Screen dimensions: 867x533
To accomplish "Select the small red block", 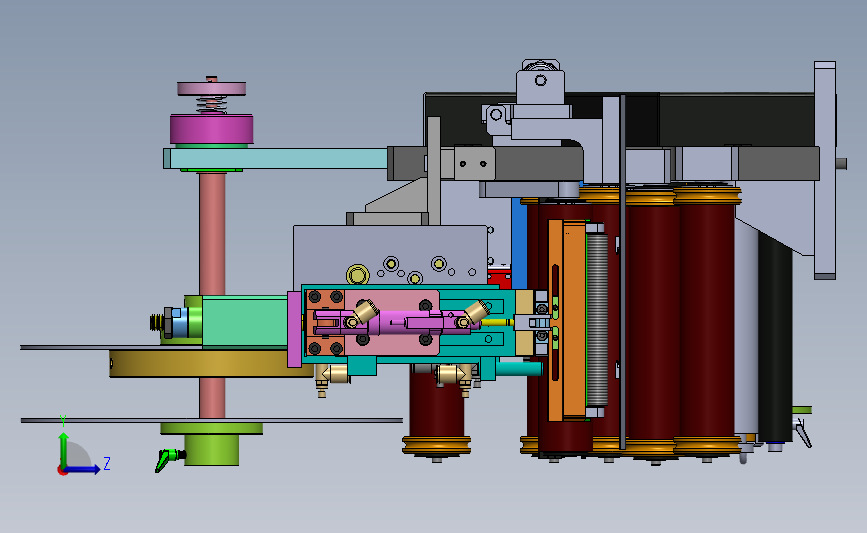I will [499, 278].
